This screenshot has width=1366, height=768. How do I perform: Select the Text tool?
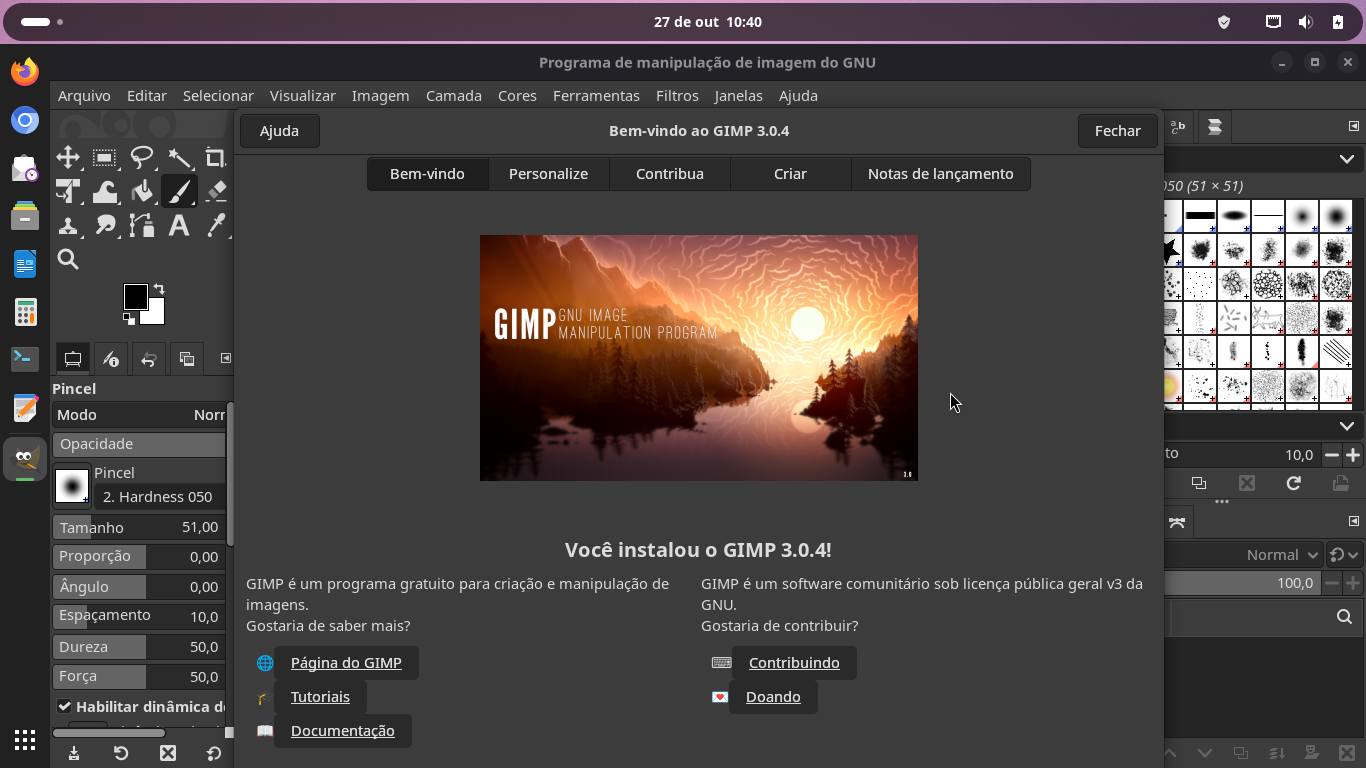pos(179,226)
